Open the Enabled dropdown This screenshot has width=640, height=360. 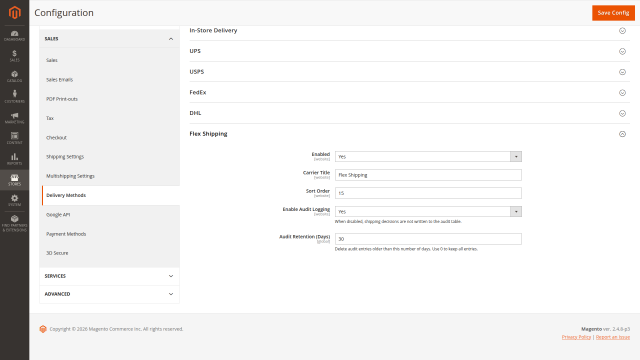(428, 156)
